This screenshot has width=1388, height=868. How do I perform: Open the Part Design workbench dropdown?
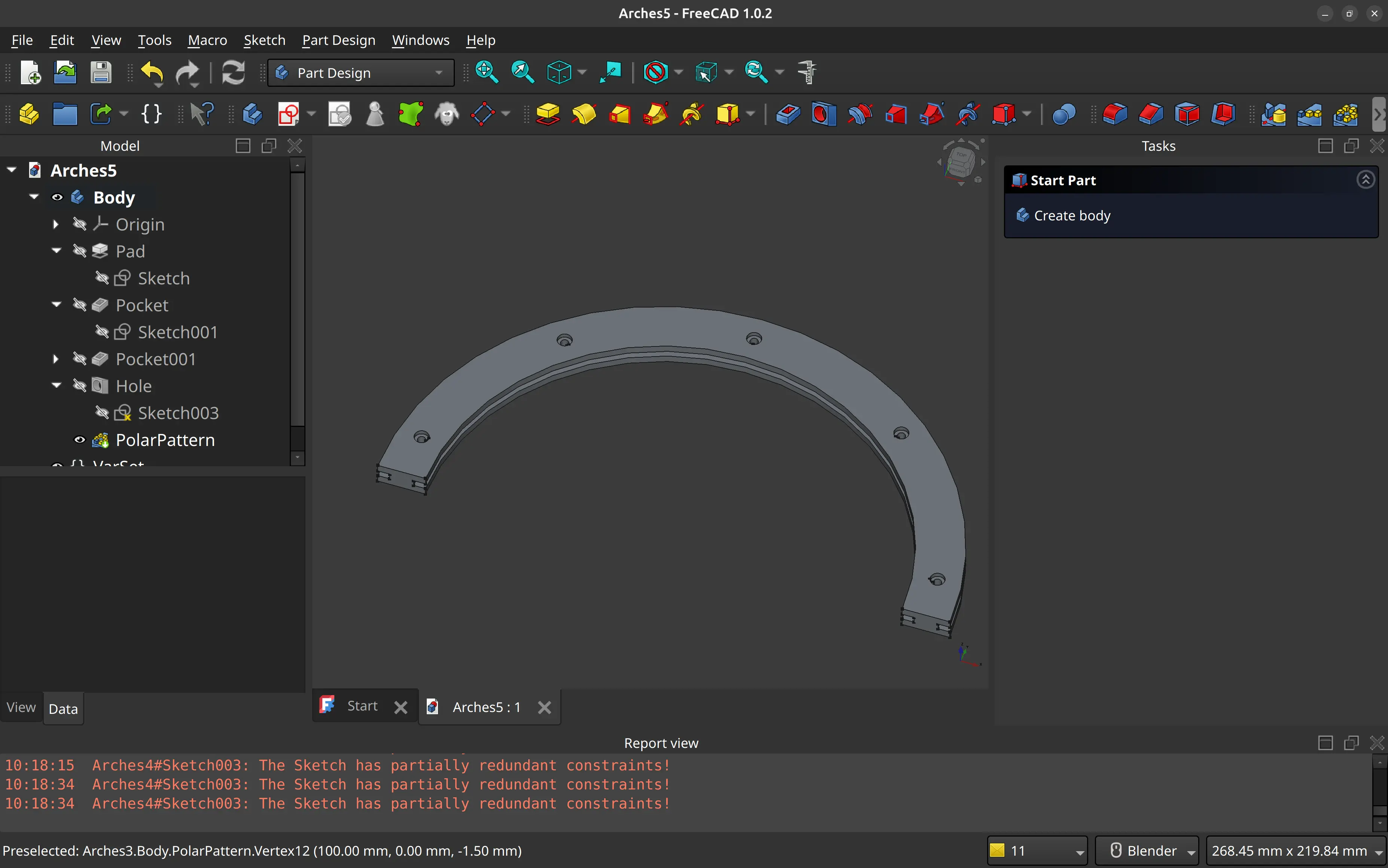tap(361, 73)
